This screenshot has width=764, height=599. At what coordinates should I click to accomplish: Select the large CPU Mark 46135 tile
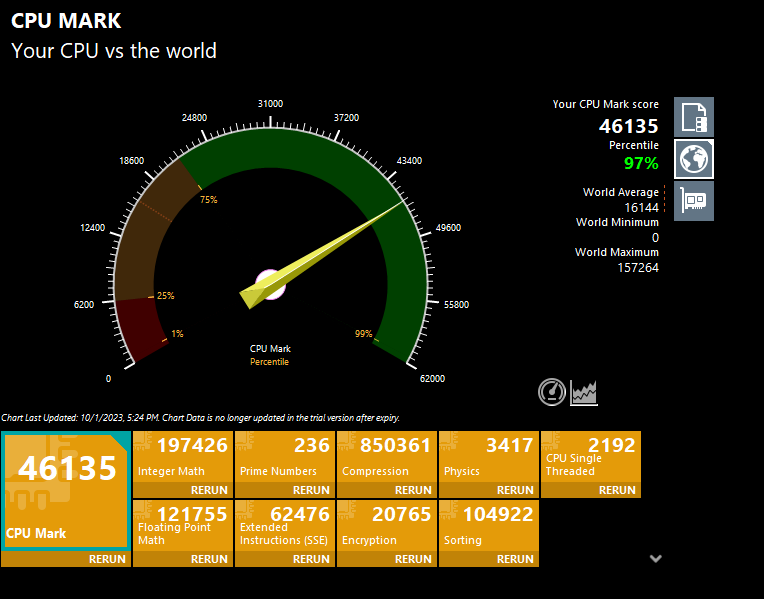point(66,491)
